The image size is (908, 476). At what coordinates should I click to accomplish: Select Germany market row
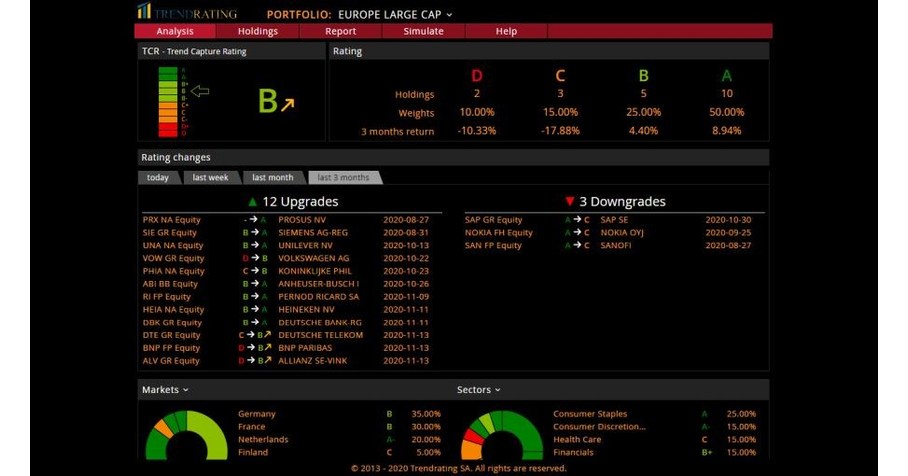(339, 414)
